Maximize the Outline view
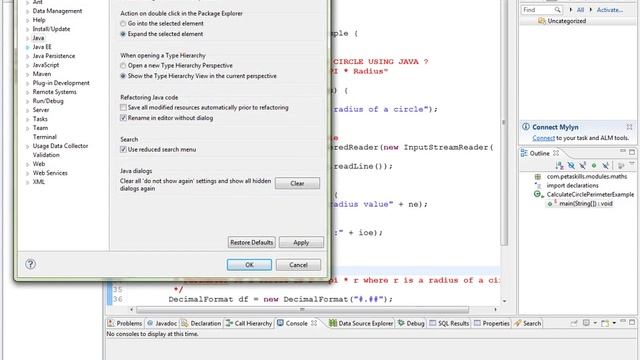This screenshot has width=640, height=360. point(632,152)
